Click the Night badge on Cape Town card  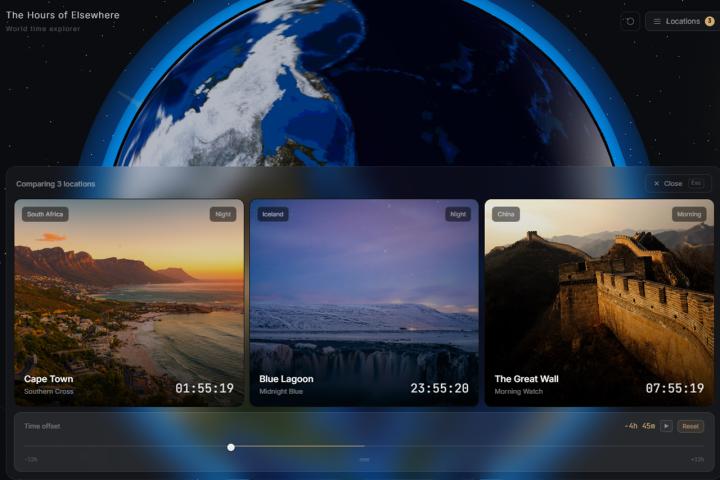coord(223,214)
